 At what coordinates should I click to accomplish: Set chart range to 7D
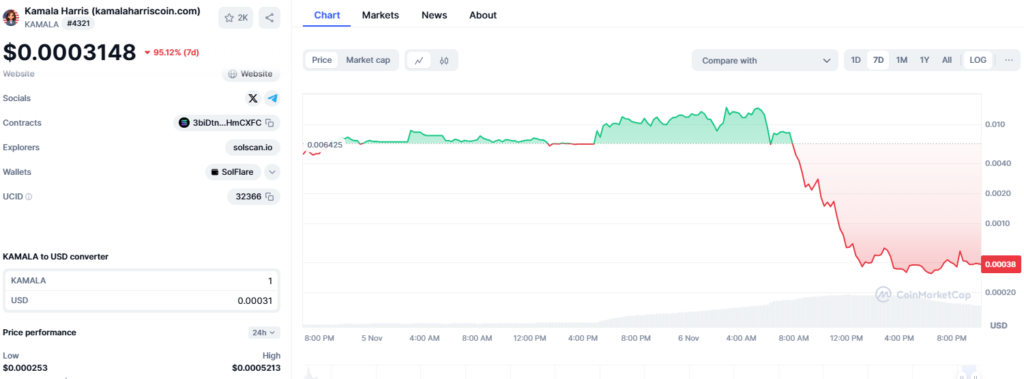coord(878,60)
